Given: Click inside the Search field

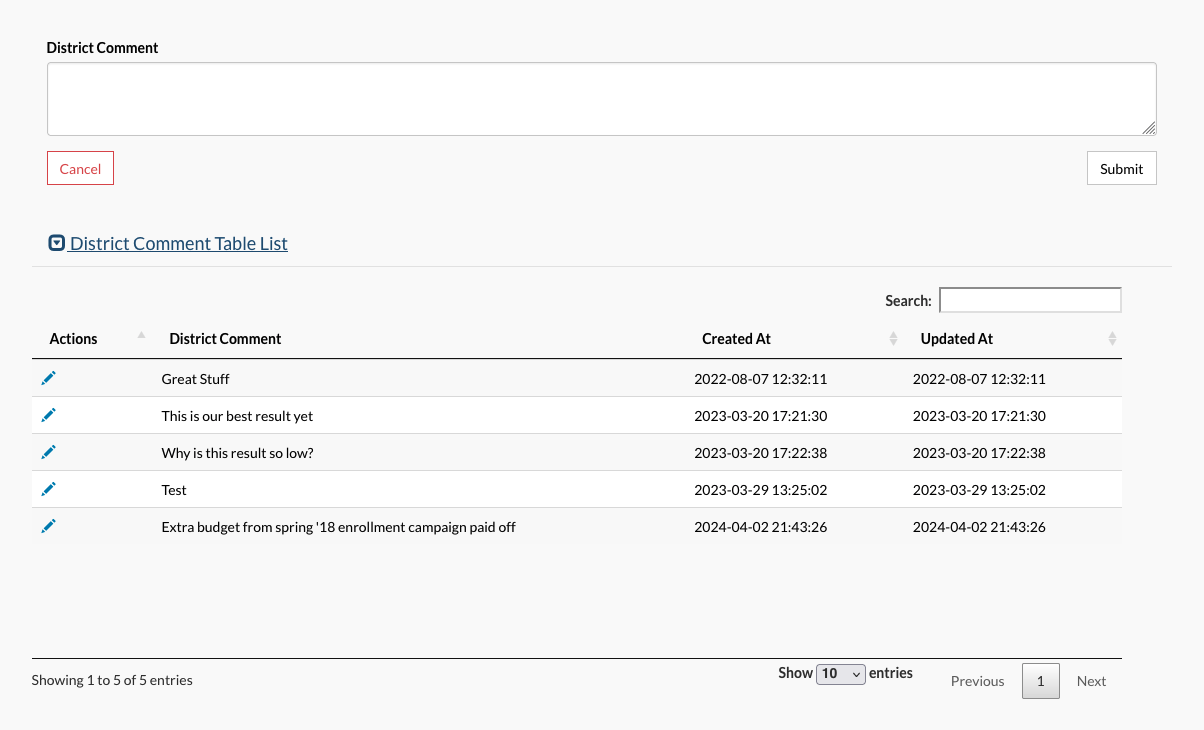Looking at the screenshot, I should point(1030,299).
